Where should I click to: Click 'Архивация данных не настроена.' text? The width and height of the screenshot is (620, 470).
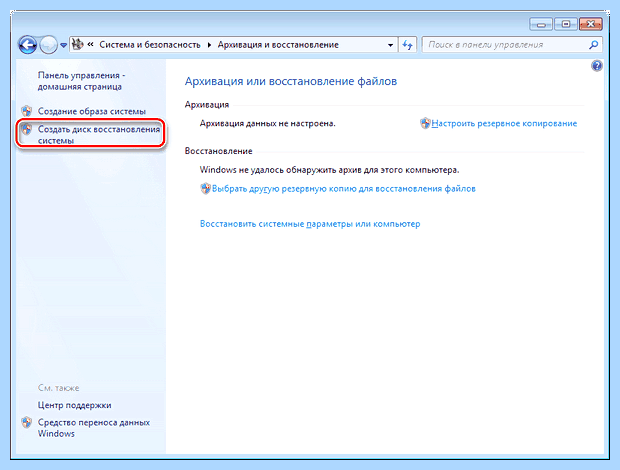click(268, 123)
